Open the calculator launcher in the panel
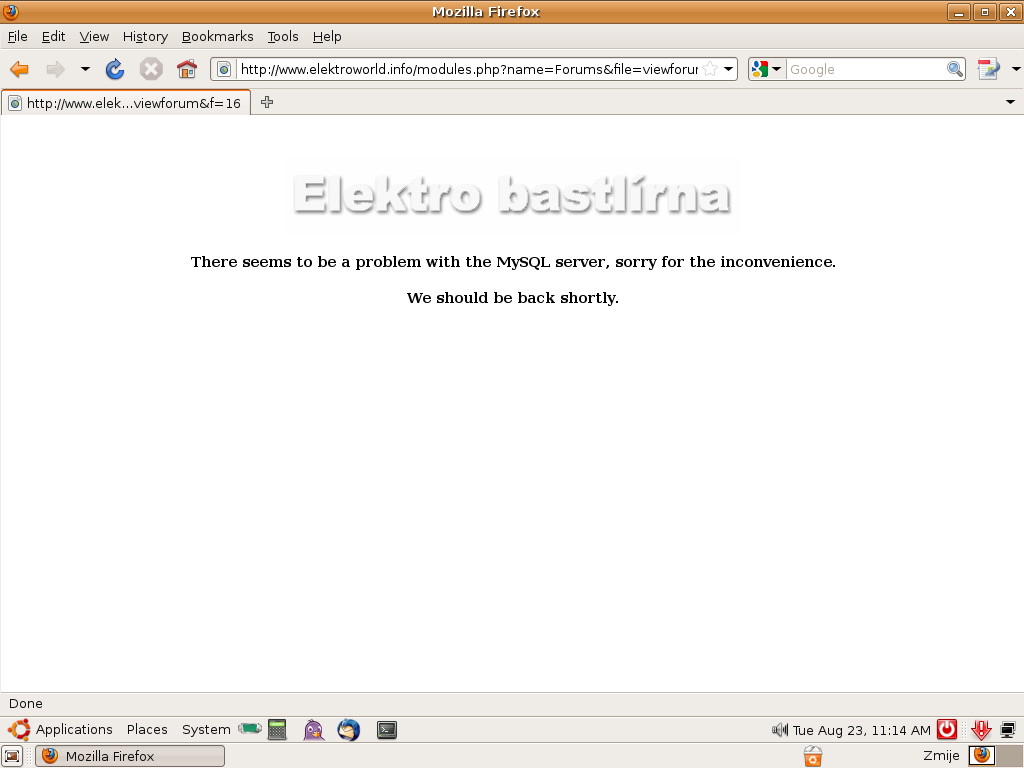 pyautogui.click(x=277, y=730)
